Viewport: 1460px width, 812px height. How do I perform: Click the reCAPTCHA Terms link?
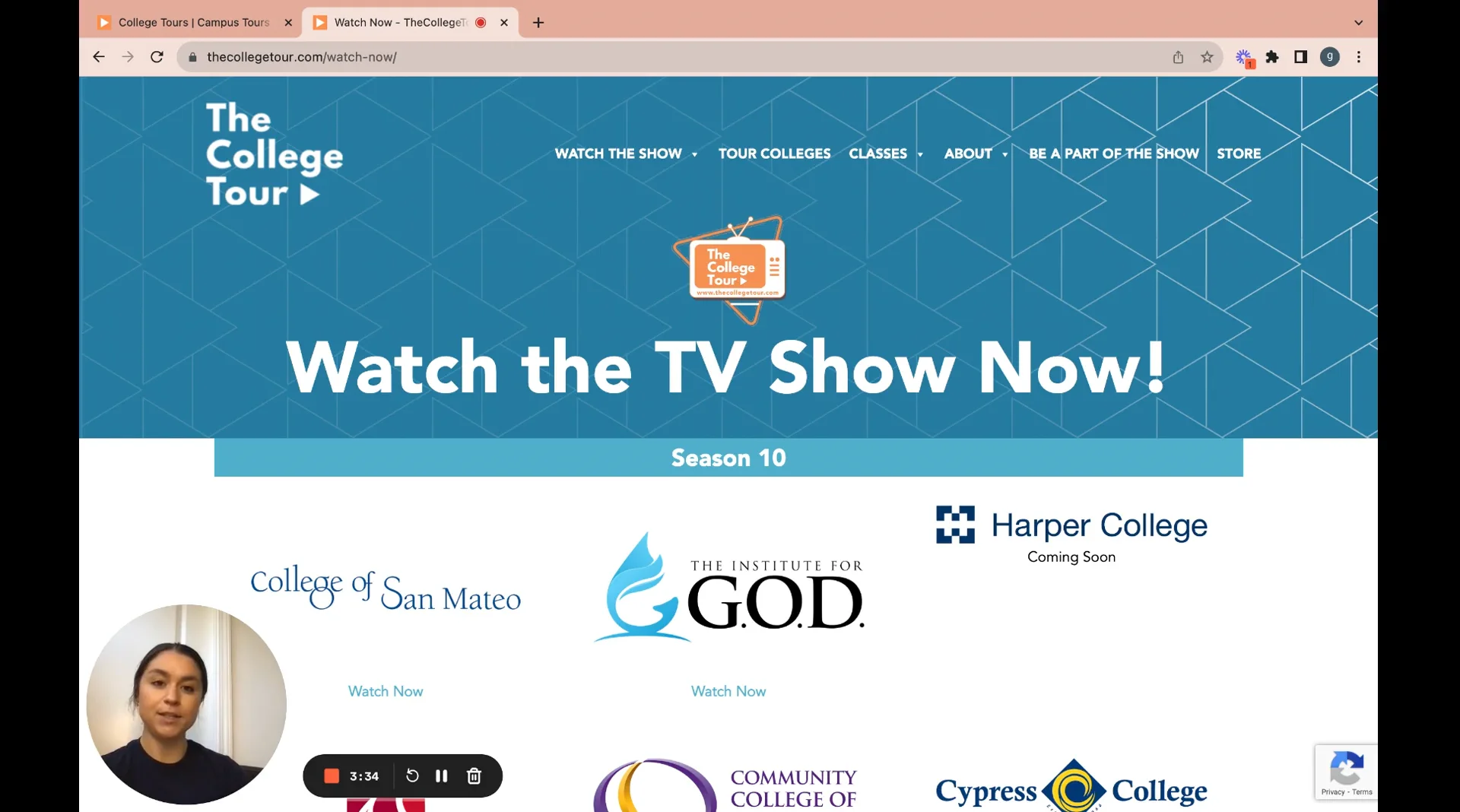pos(1362,792)
